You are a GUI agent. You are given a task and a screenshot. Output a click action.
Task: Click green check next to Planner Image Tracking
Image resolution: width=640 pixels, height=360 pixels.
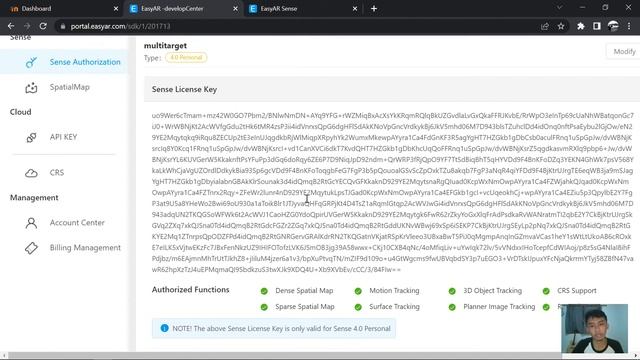452,307
